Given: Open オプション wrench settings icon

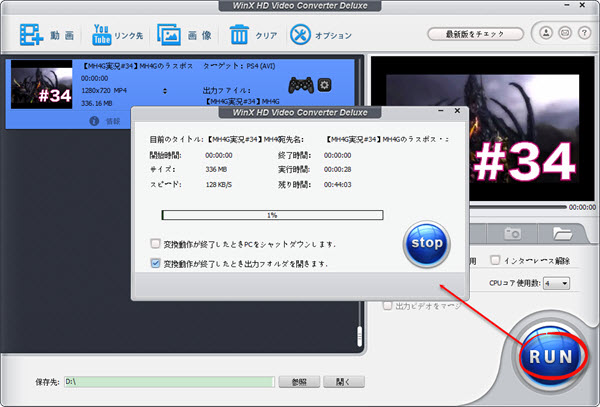Looking at the screenshot, I should pos(300,35).
